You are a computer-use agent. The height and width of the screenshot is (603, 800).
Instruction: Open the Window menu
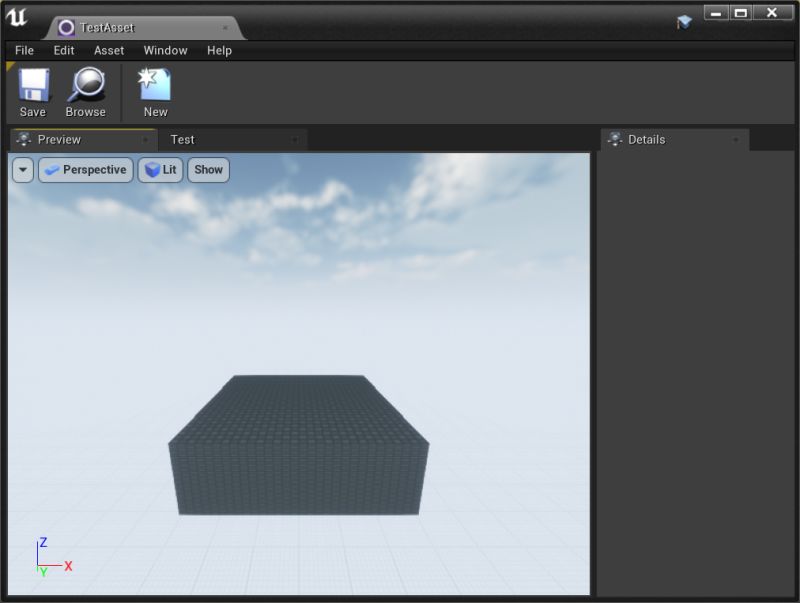(166, 50)
